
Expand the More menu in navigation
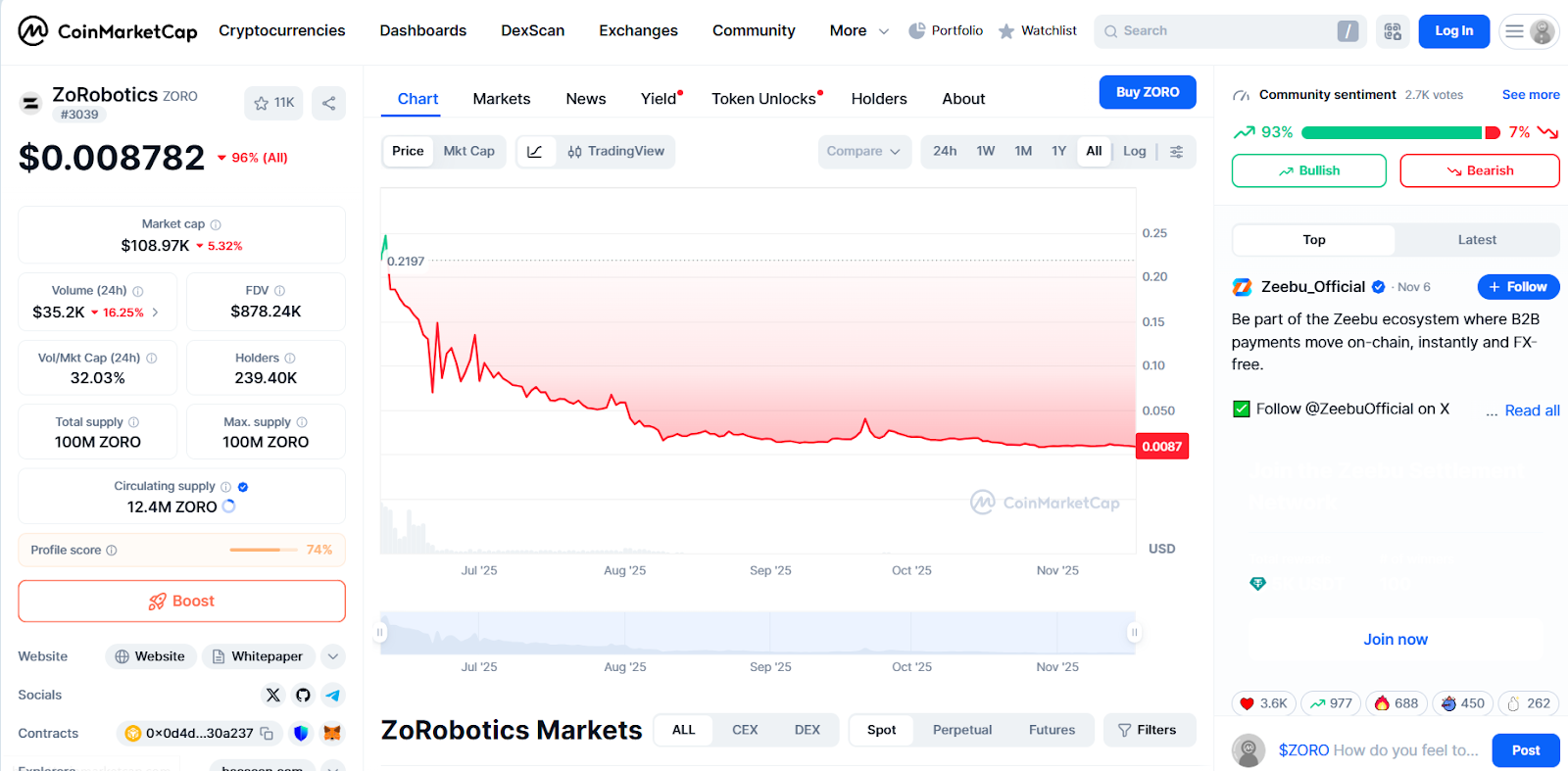click(858, 31)
